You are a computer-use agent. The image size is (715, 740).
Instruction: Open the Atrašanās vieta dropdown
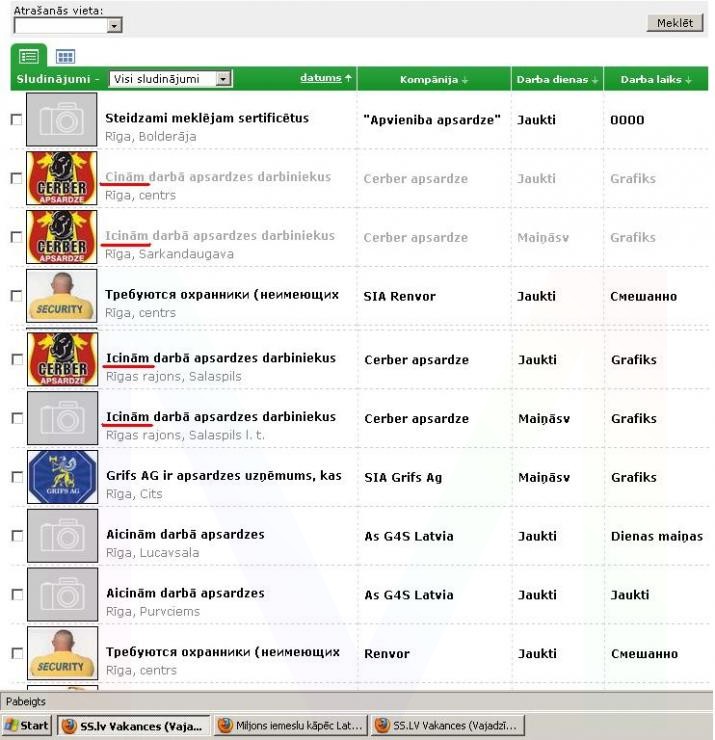(114, 26)
